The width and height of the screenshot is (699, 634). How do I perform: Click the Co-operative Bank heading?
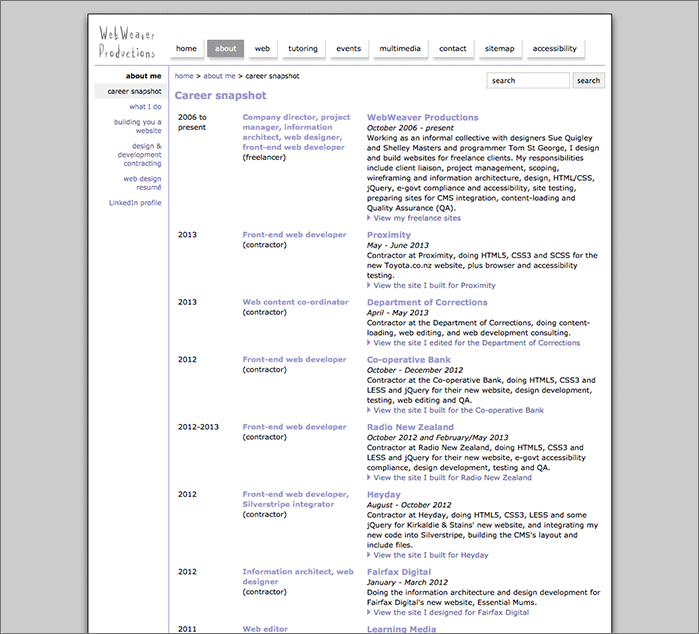(x=409, y=360)
